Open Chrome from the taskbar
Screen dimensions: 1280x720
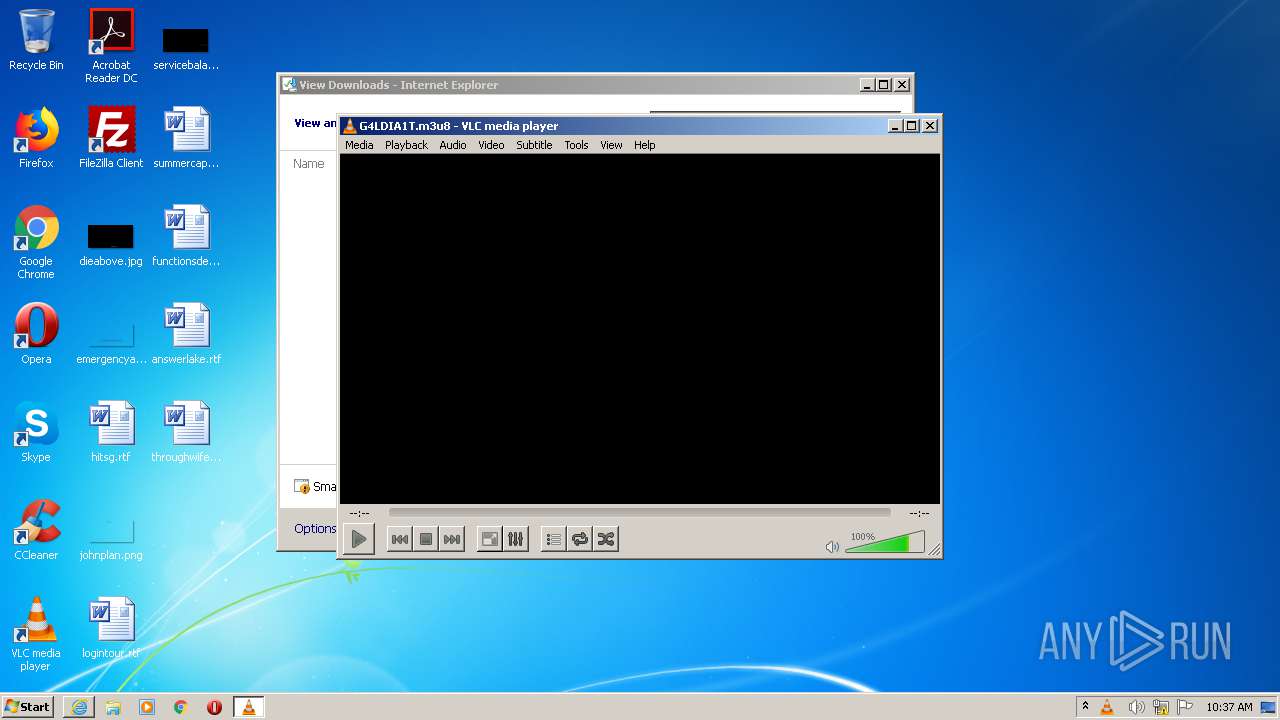coord(181,707)
